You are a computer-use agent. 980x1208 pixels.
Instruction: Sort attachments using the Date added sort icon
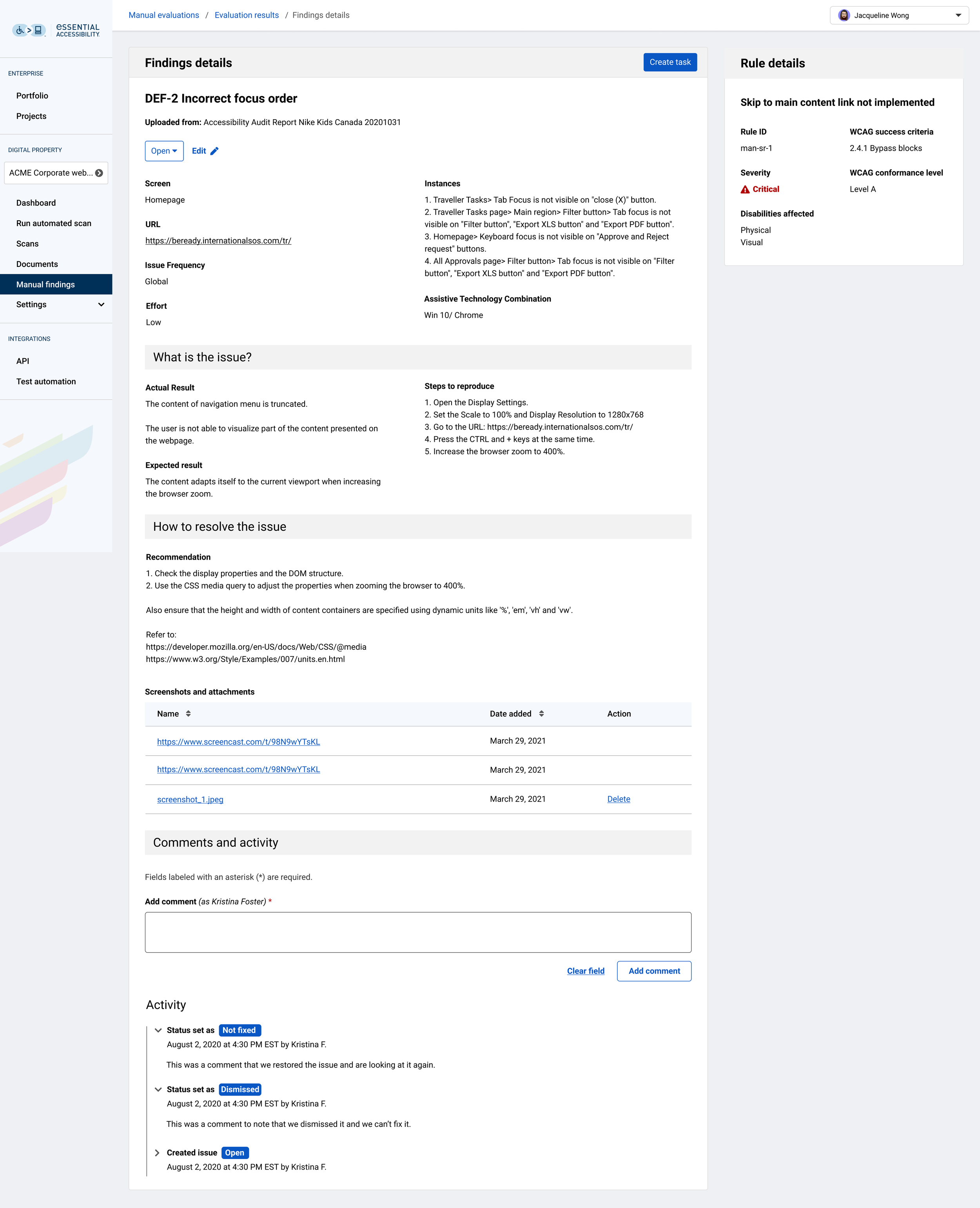[541, 713]
